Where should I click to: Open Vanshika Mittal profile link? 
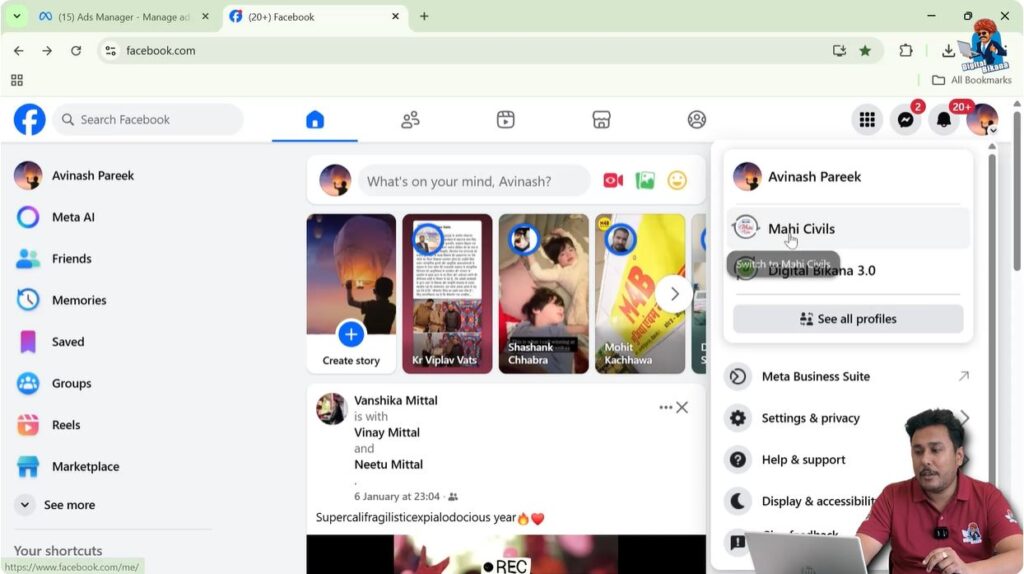[x=396, y=400]
